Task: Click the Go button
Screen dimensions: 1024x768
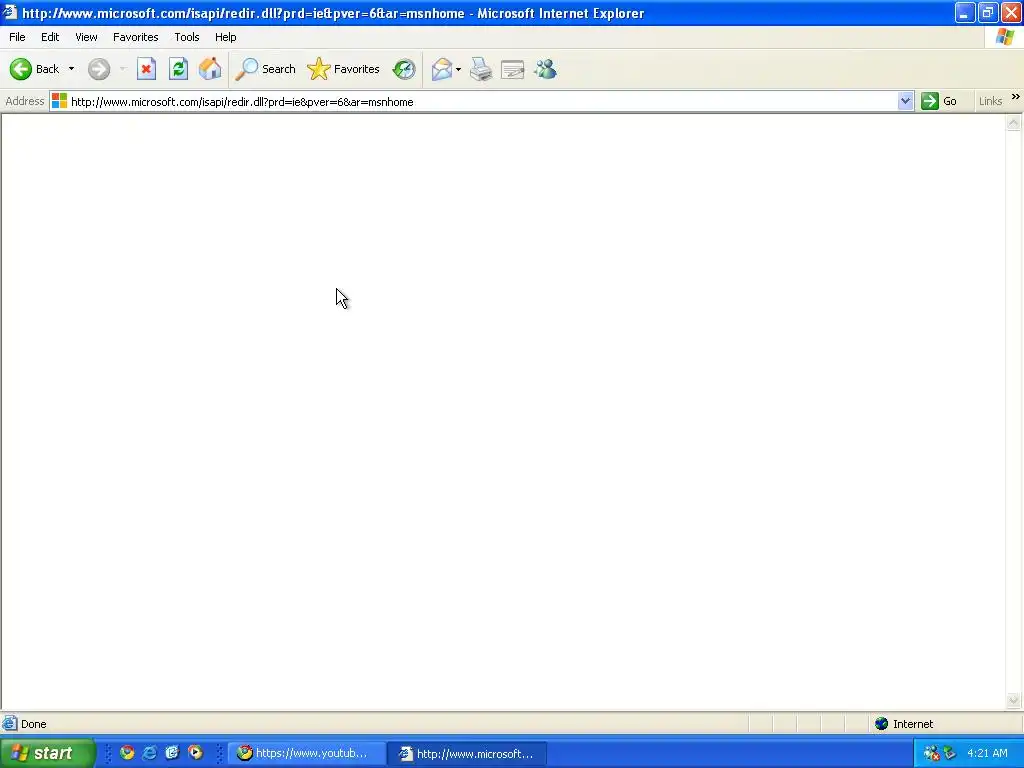Action: coord(939,101)
